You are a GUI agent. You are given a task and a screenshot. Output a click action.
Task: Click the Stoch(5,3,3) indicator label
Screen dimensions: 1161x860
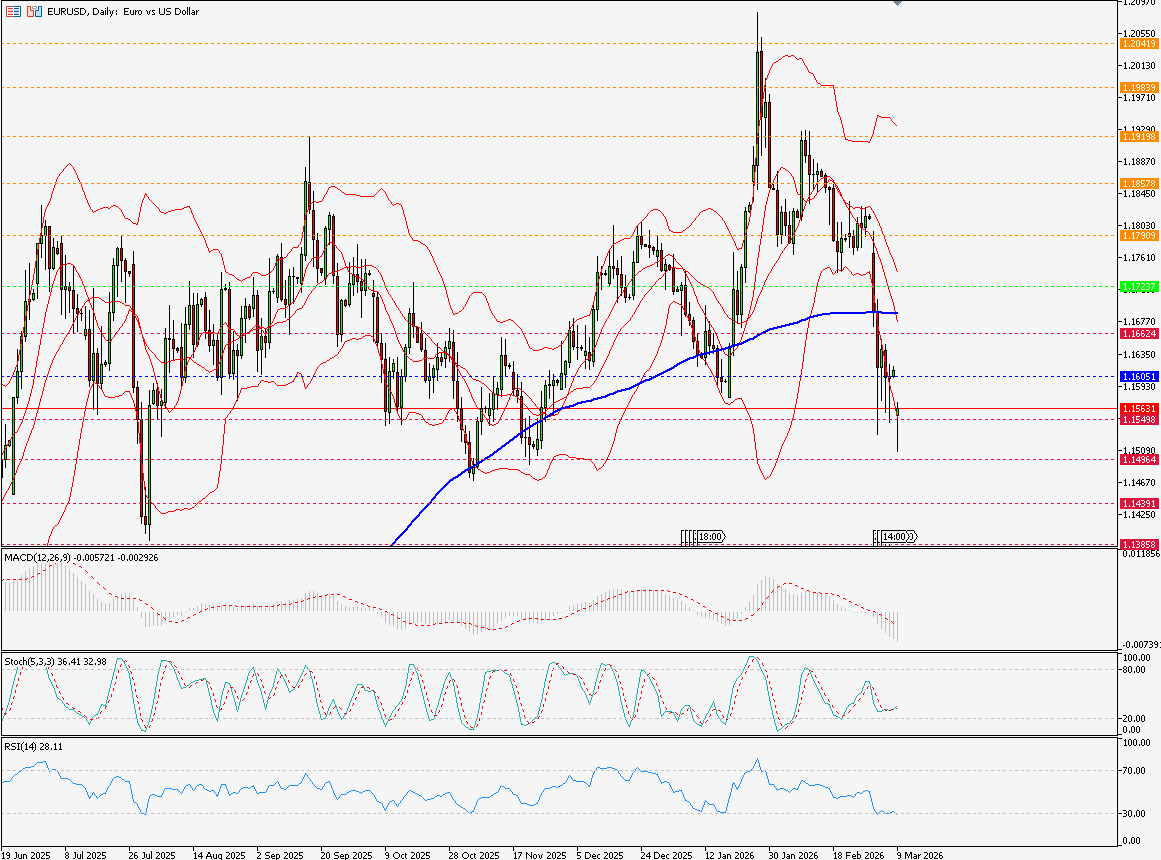pos(30,661)
